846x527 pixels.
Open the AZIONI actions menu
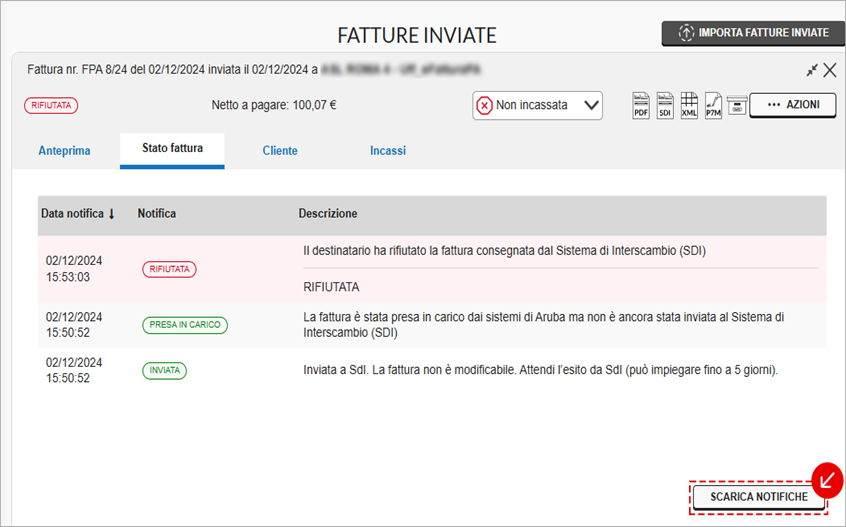(x=792, y=105)
